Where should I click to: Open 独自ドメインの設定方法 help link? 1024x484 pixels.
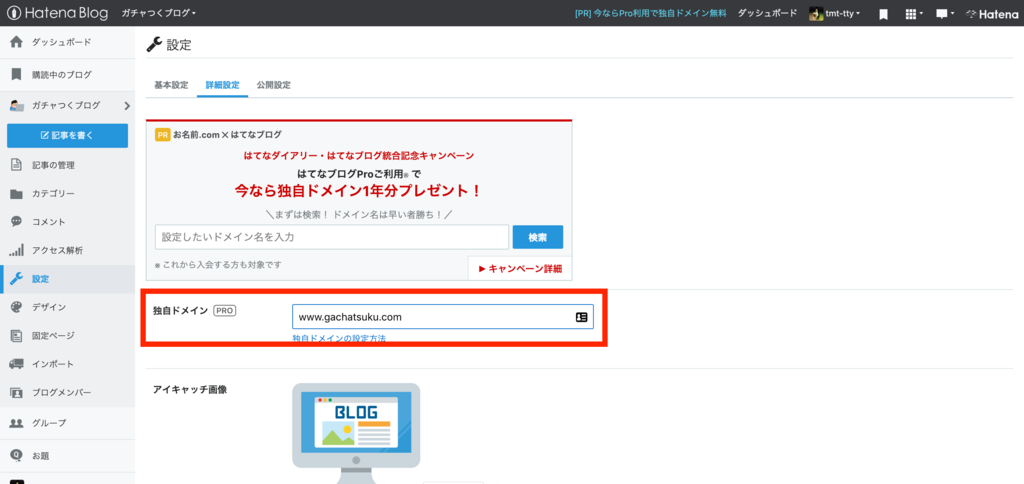(x=339, y=338)
